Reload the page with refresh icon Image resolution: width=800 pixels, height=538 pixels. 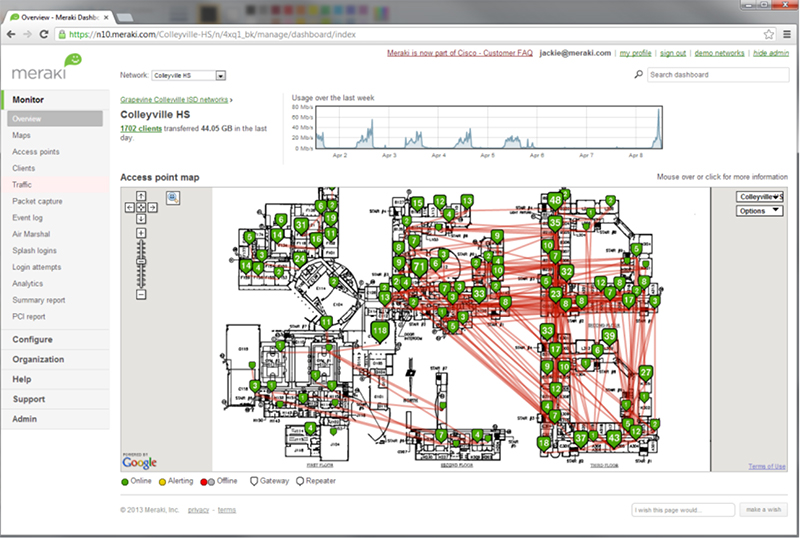point(44,34)
